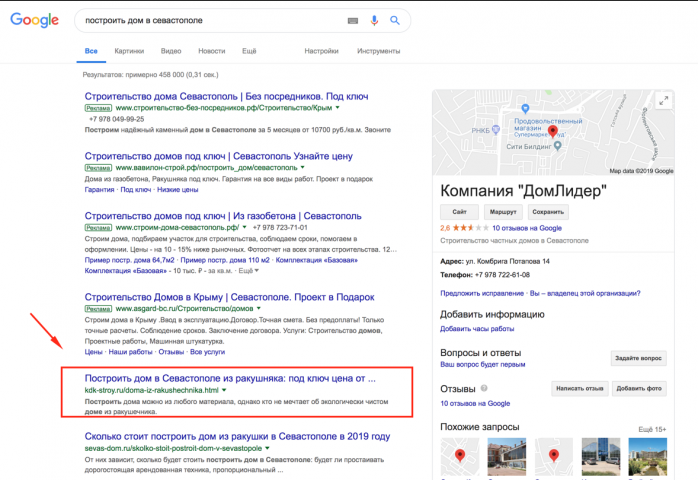698x480 pixels.
Task: Open the Ещё tab menu
Action: click(249, 51)
